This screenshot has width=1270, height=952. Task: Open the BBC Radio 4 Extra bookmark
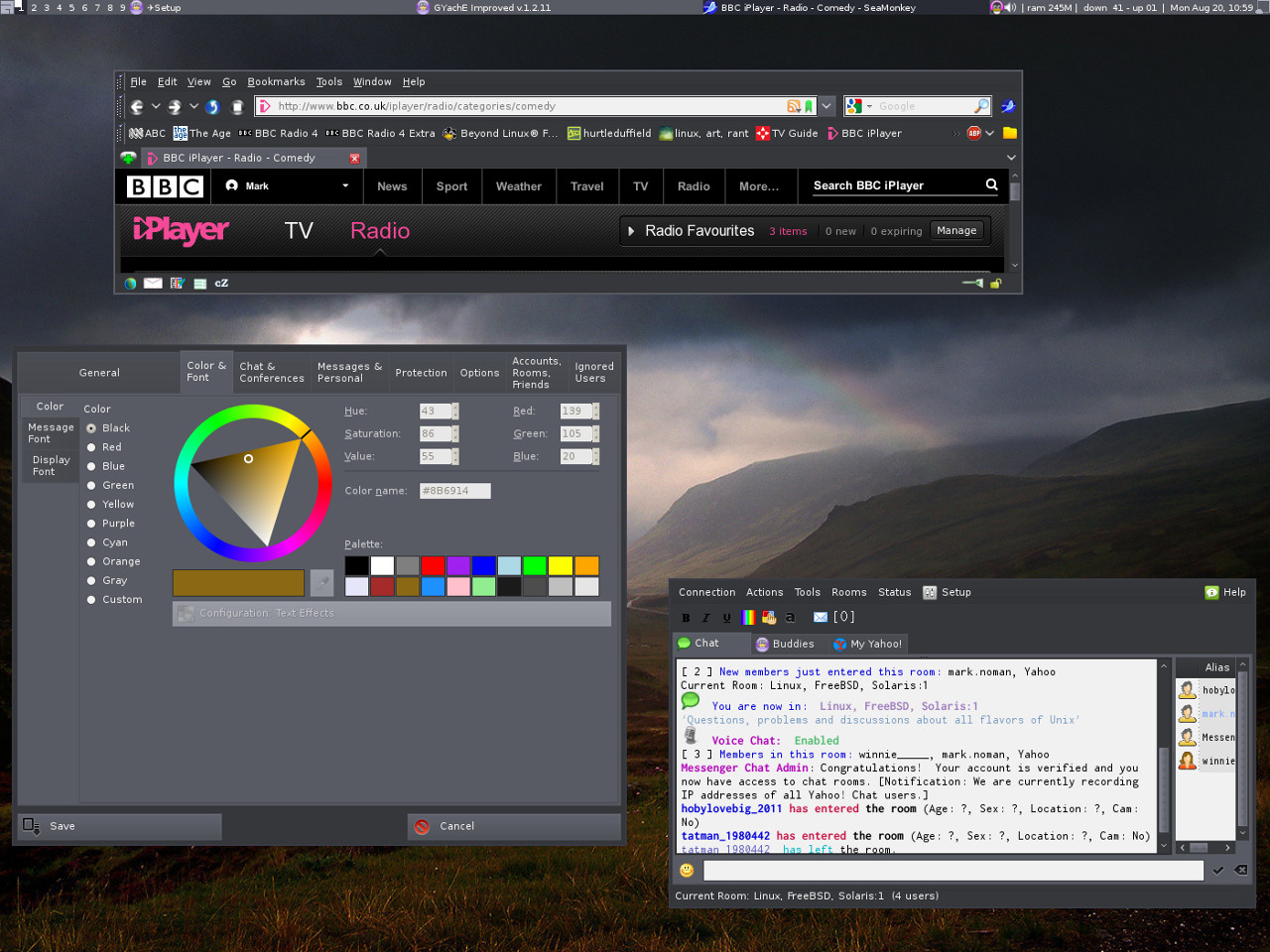(x=381, y=133)
